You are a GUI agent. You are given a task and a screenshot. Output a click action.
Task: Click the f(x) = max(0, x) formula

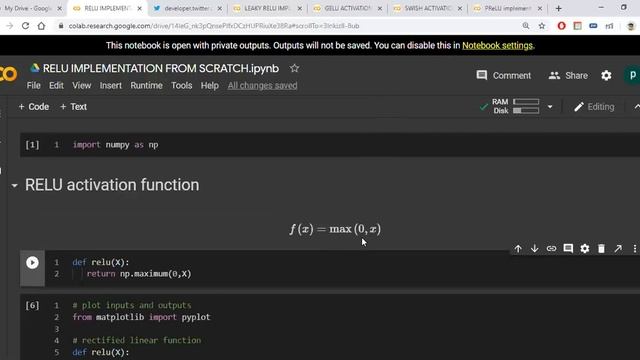coord(335,229)
